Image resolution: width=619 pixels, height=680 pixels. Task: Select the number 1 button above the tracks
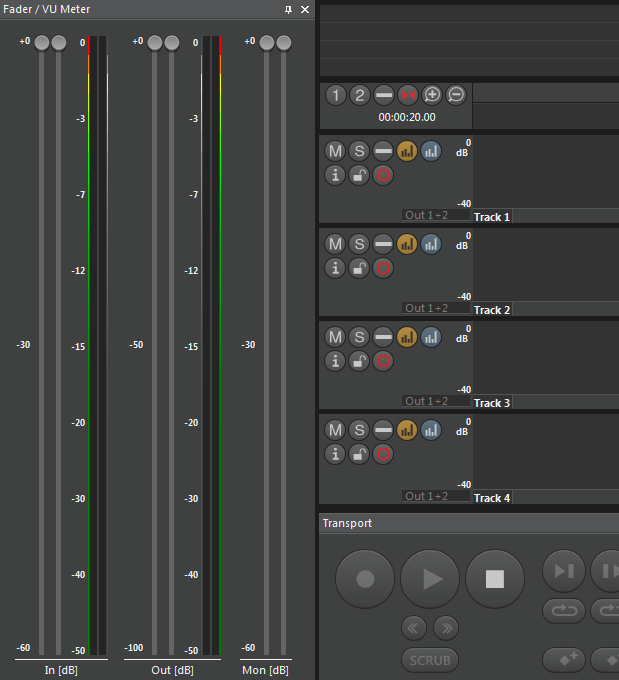pyautogui.click(x=336, y=95)
